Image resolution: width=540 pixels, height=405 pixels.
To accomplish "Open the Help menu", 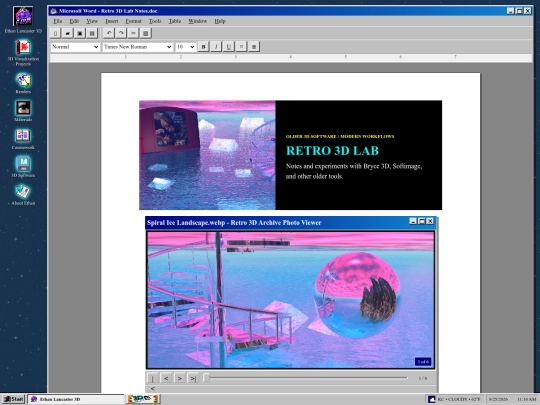I will click(220, 21).
